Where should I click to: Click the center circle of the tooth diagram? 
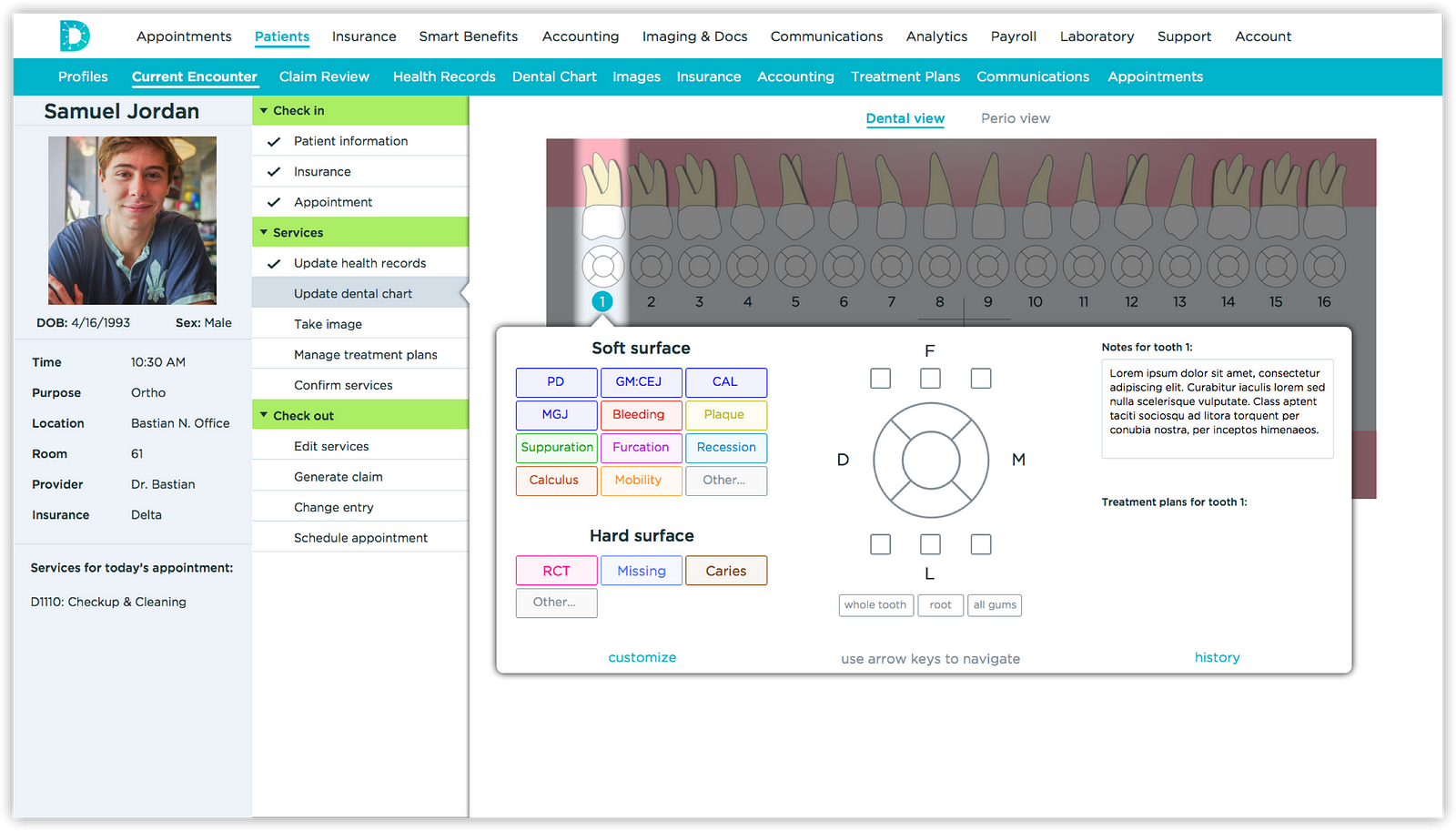(930, 460)
